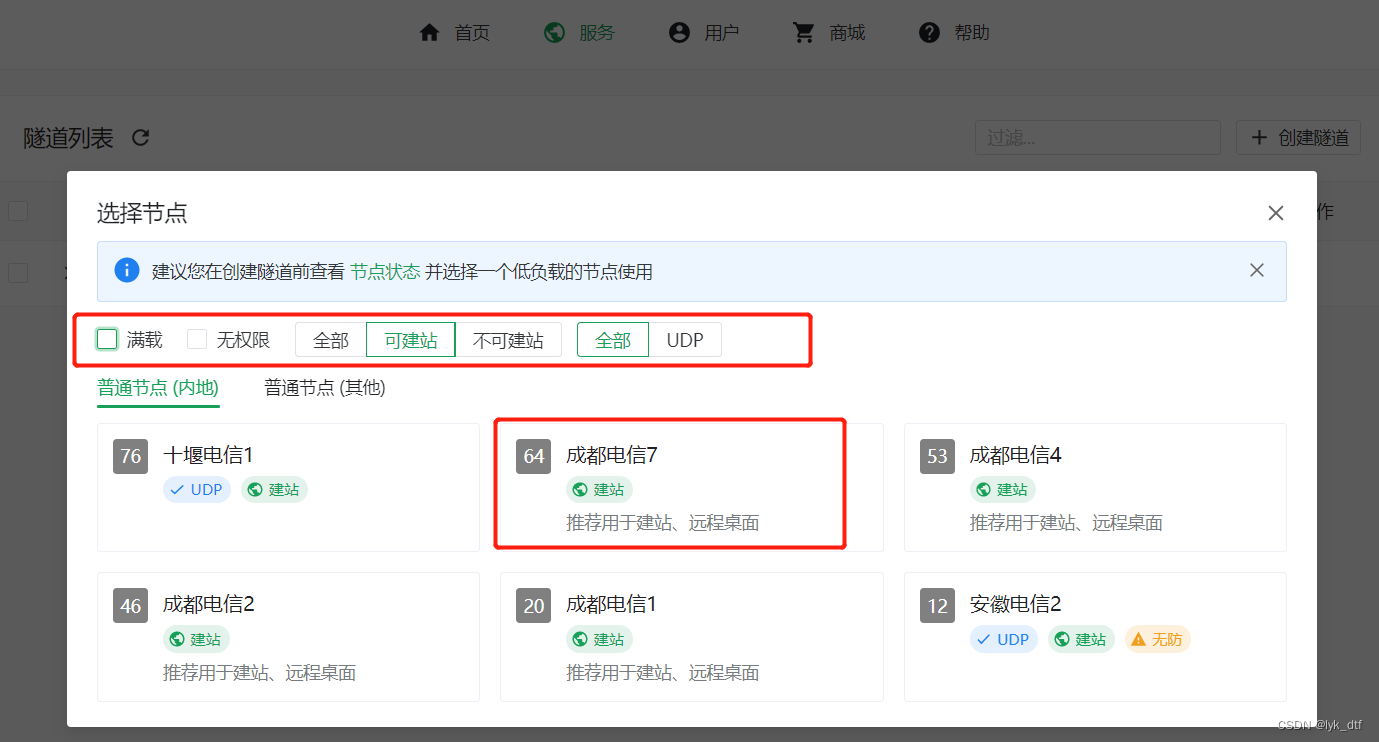
Task: Click the load badge 12 on 安徽电信2
Action: point(937,606)
